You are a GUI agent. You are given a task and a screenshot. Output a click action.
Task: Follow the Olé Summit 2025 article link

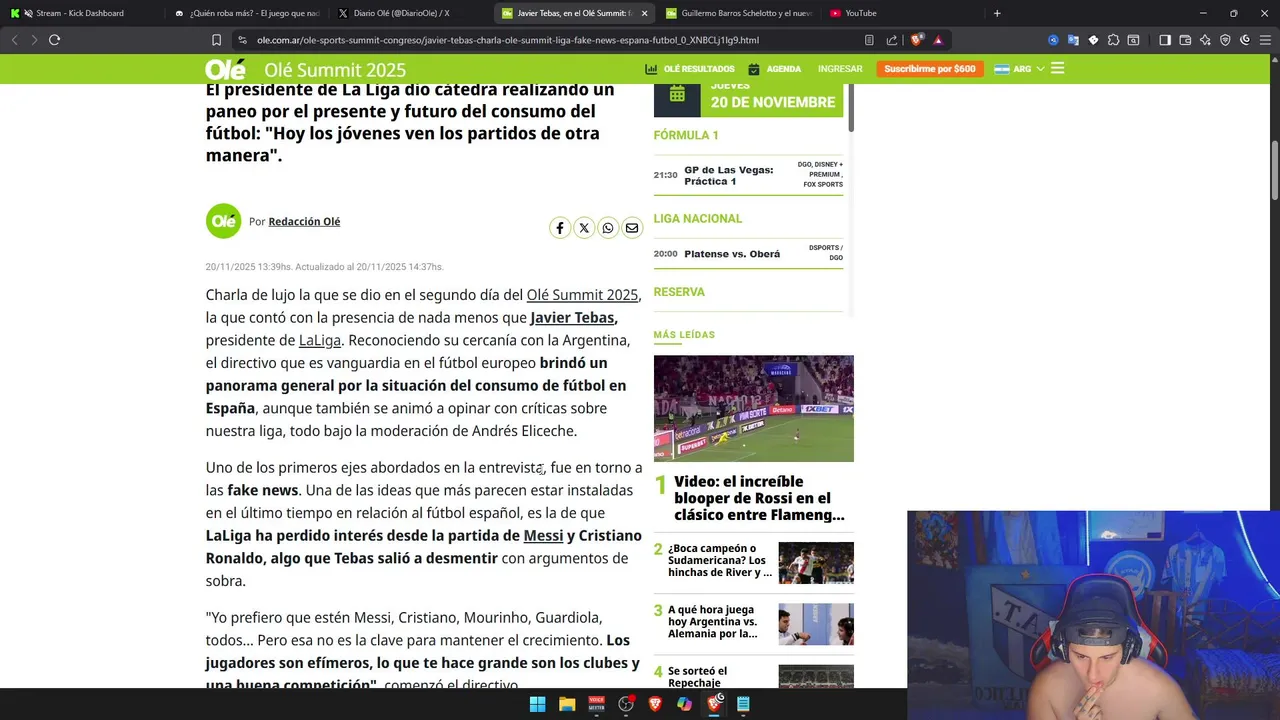coord(582,295)
